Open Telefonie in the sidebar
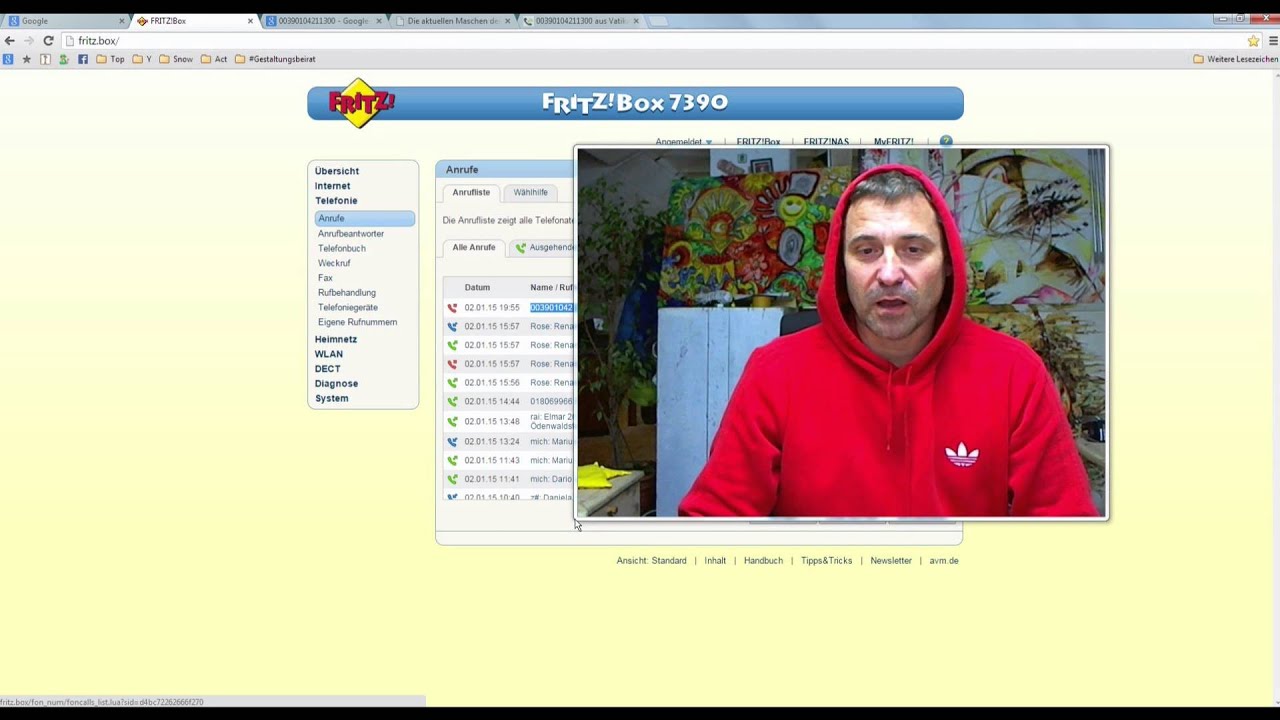Screen dimensions: 1280x720 (x=336, y=201)
